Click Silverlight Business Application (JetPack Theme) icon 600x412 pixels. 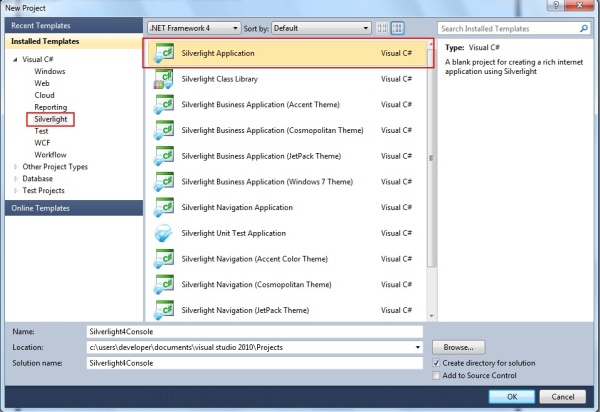pyautogui.click(x=164, y=156)
